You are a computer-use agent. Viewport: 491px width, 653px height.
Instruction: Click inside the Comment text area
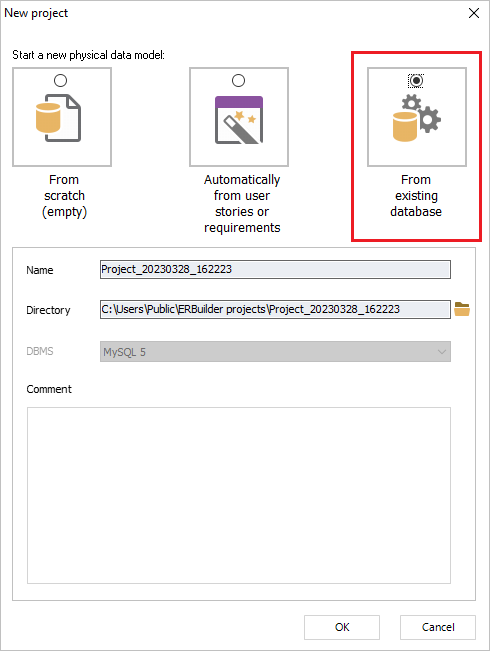point(239,496)
